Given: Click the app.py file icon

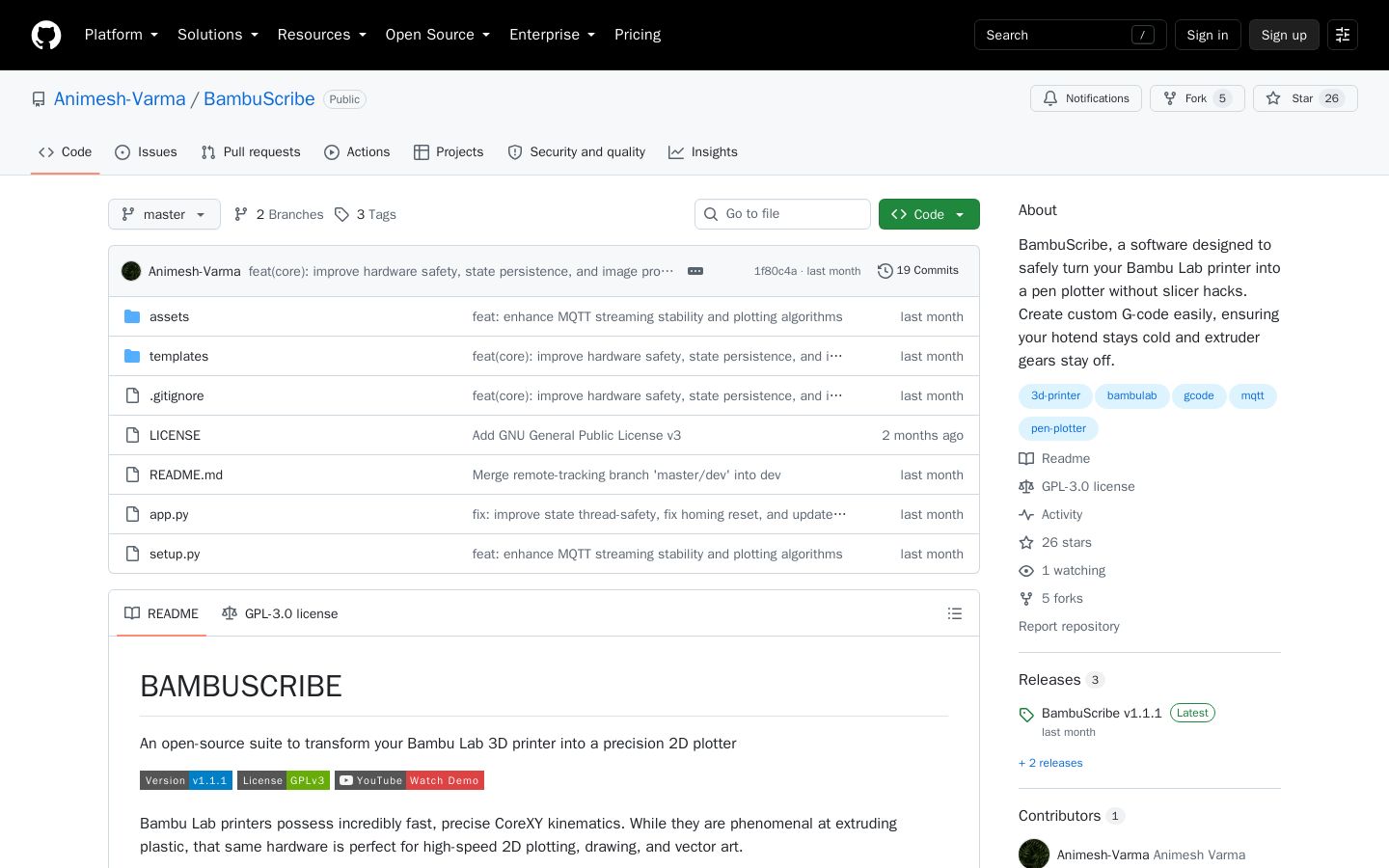Looking at the screenshot, I should pyautogui.click(x=132, y=514).
